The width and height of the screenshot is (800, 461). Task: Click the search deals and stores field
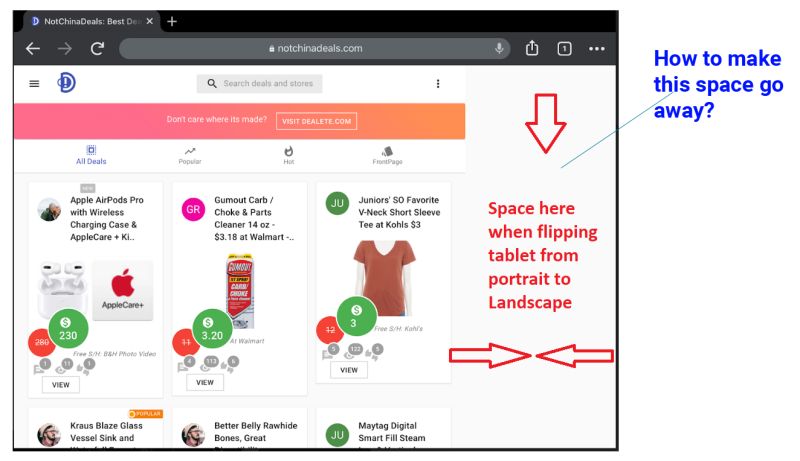coord(260,84)
